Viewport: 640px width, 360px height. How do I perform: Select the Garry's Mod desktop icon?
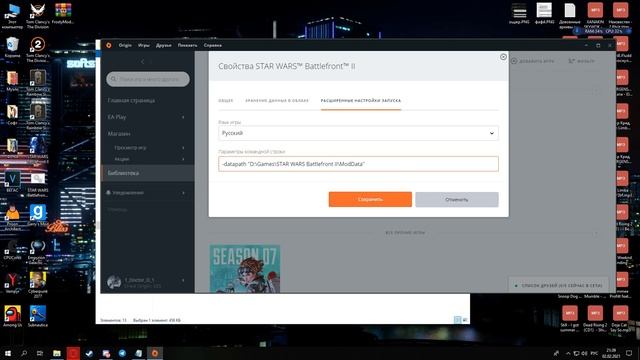(x=38, y=215)
